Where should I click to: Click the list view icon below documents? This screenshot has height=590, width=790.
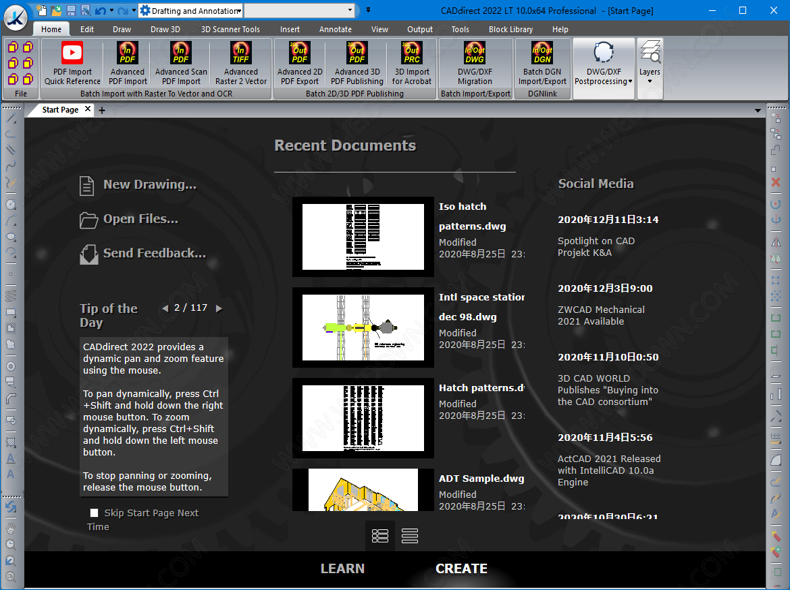410,536
